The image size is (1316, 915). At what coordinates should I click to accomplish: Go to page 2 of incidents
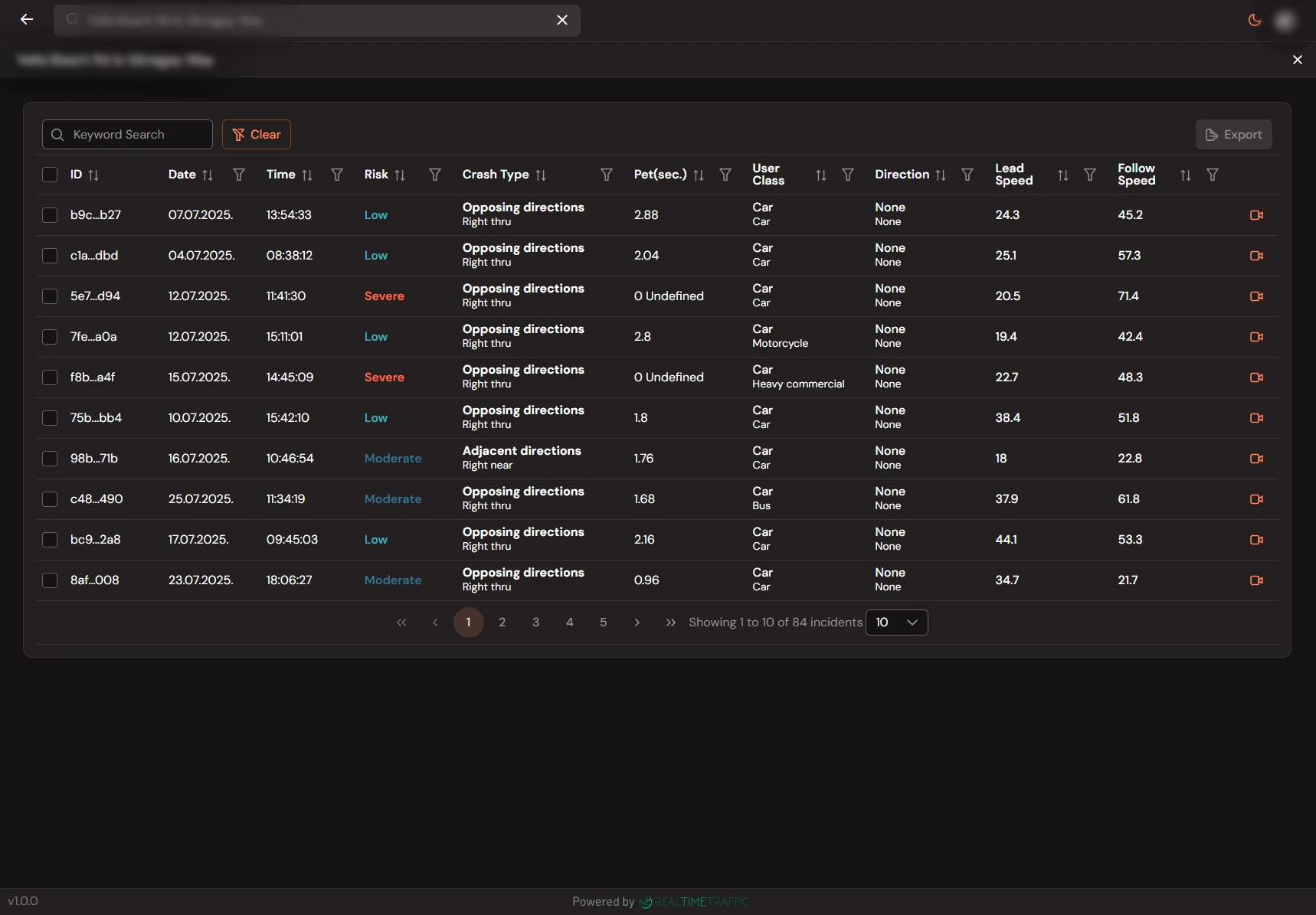502,623
